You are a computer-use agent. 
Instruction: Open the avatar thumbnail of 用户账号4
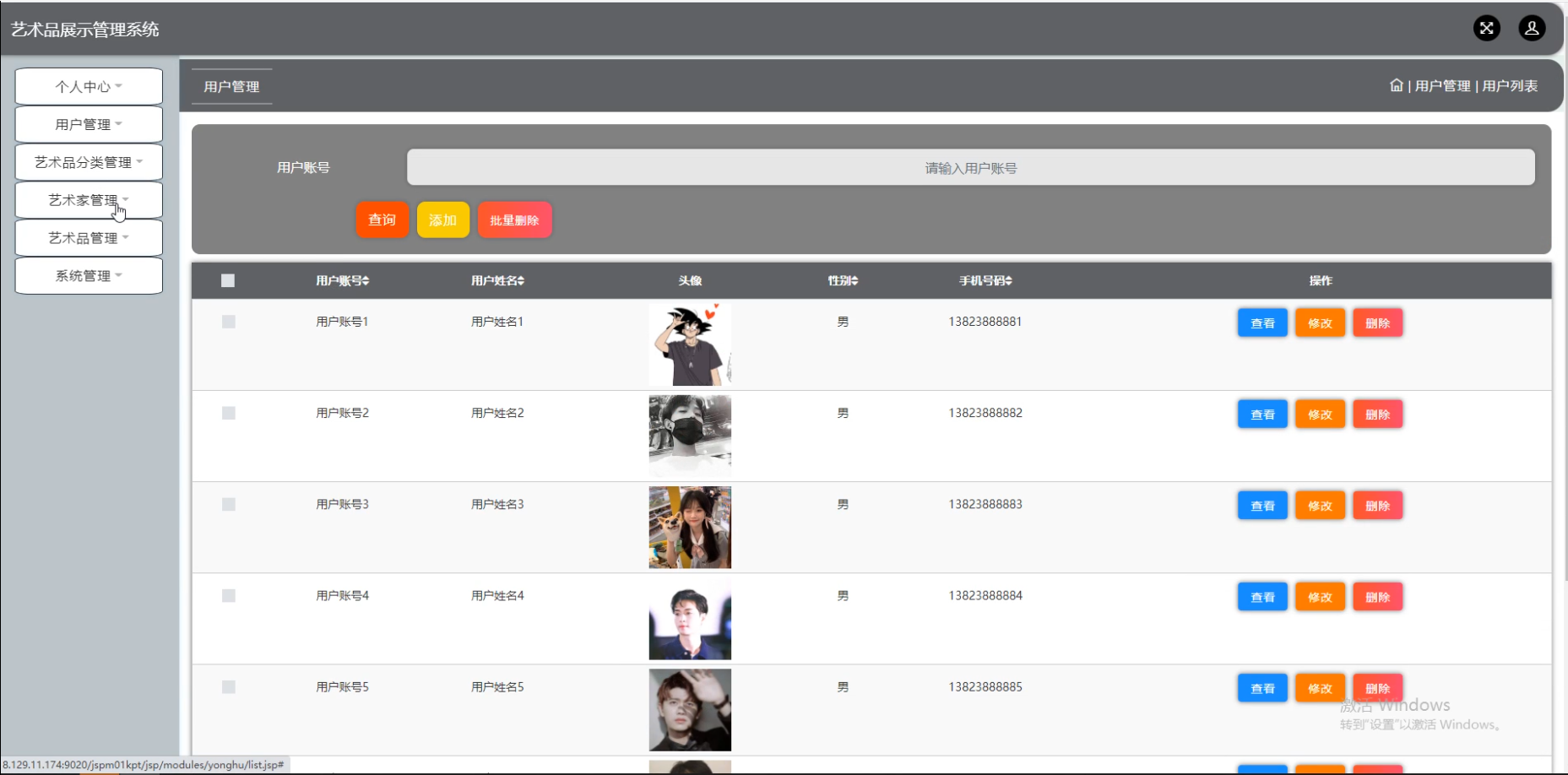click(x=690, y=618)
